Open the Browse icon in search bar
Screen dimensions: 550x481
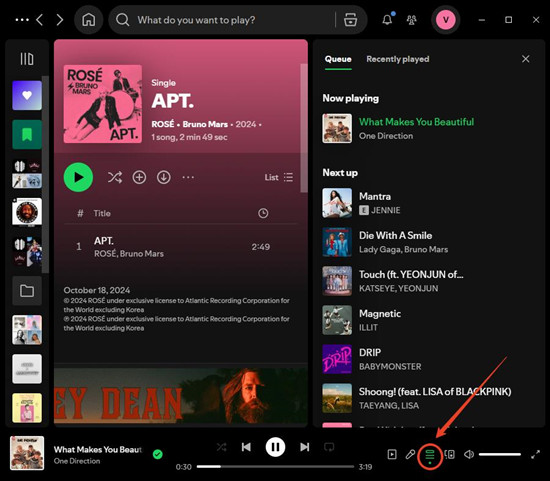pyautogui.click(x=350, y=20)
